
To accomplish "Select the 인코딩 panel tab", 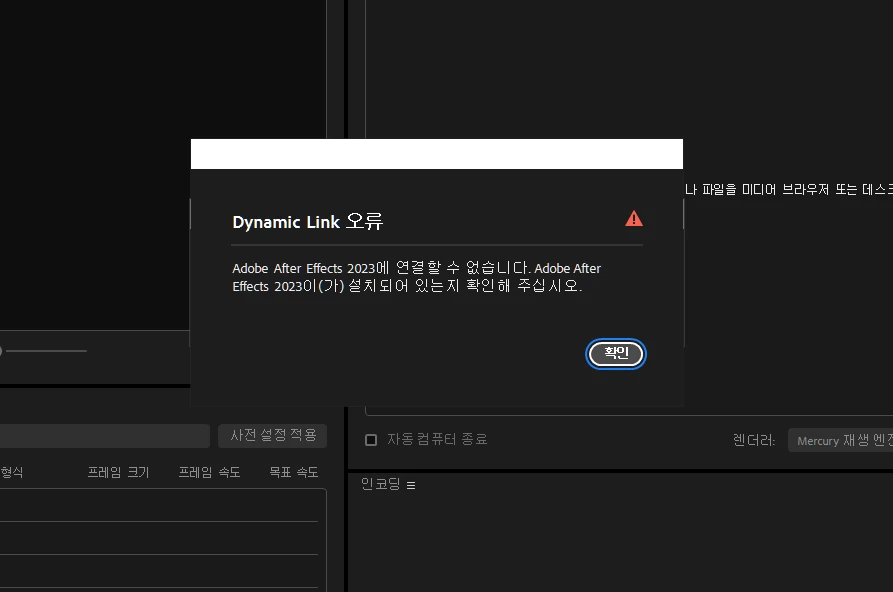I will 380,484.
